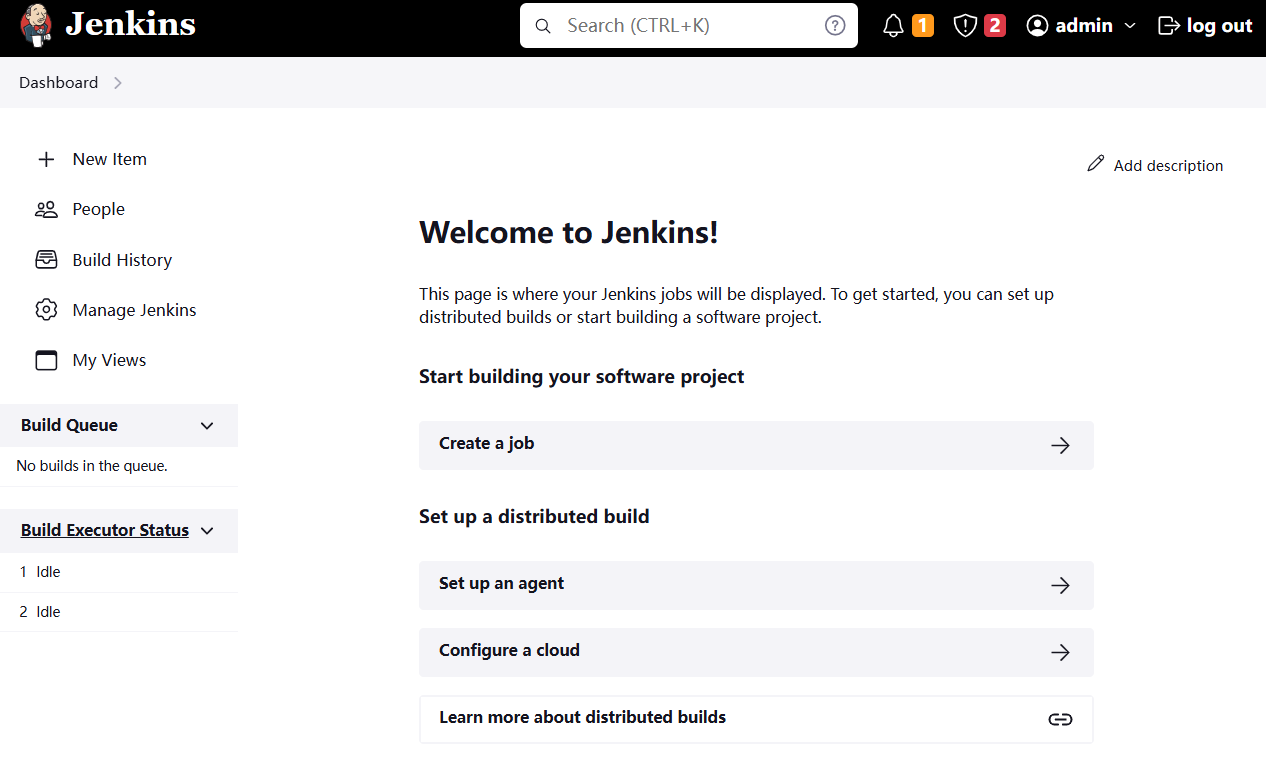
Task: Focus the Search (CTRL+K) field
Action: click(689, 26)
